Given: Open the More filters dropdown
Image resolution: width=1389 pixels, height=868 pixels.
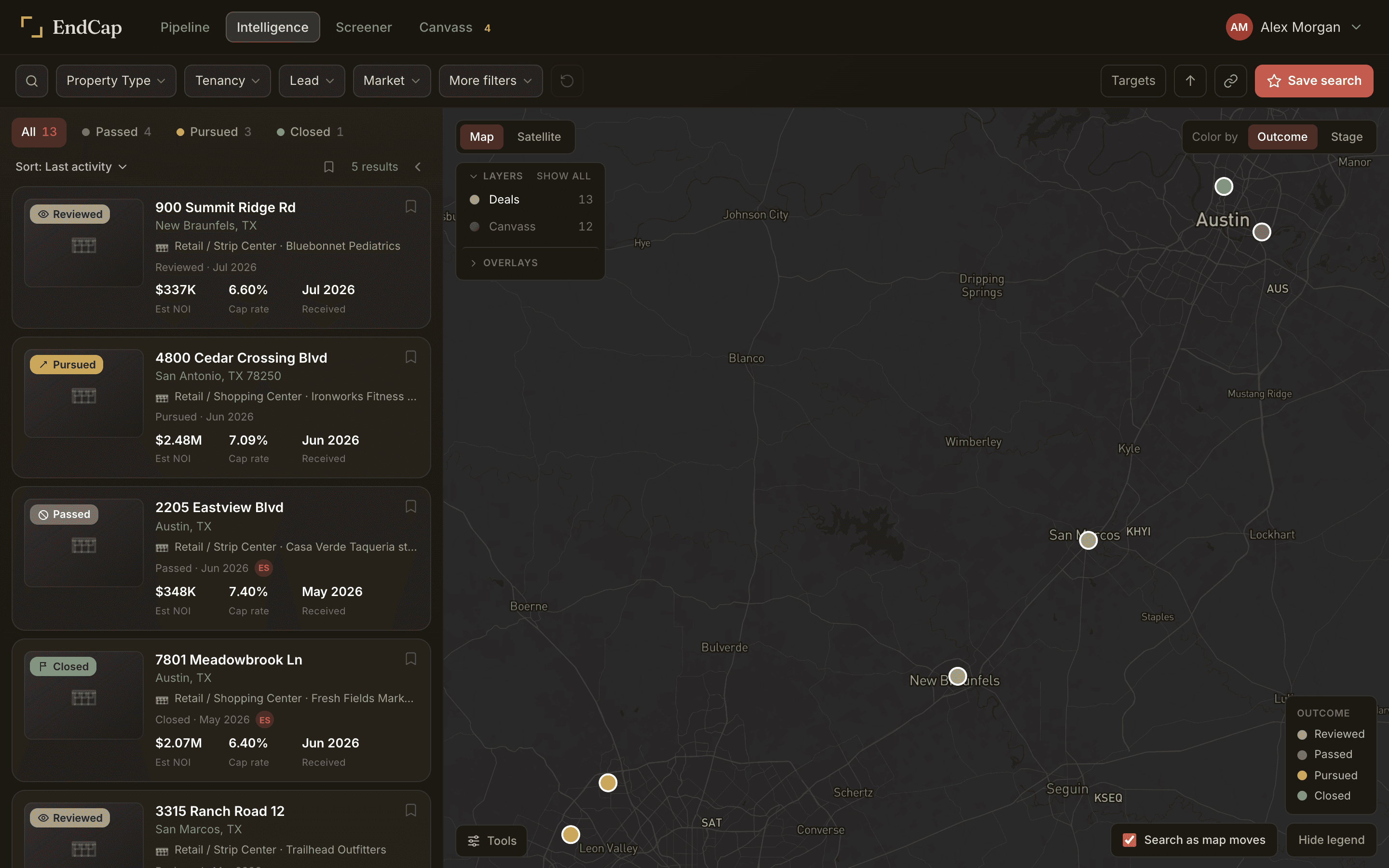Looking at the screenshot, I should (490, 81).
